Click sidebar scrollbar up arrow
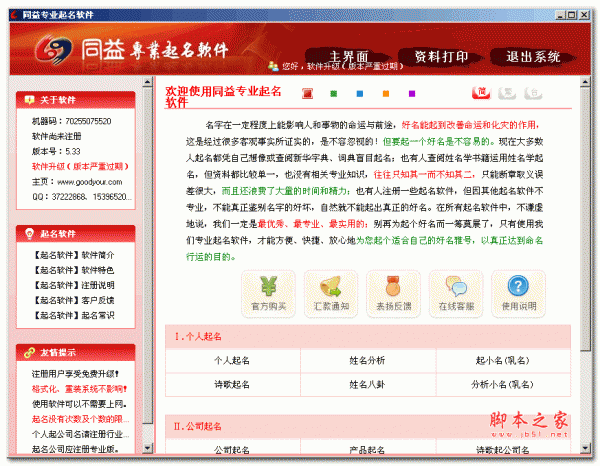Screen dimensions: 600x466 [148, 82]
